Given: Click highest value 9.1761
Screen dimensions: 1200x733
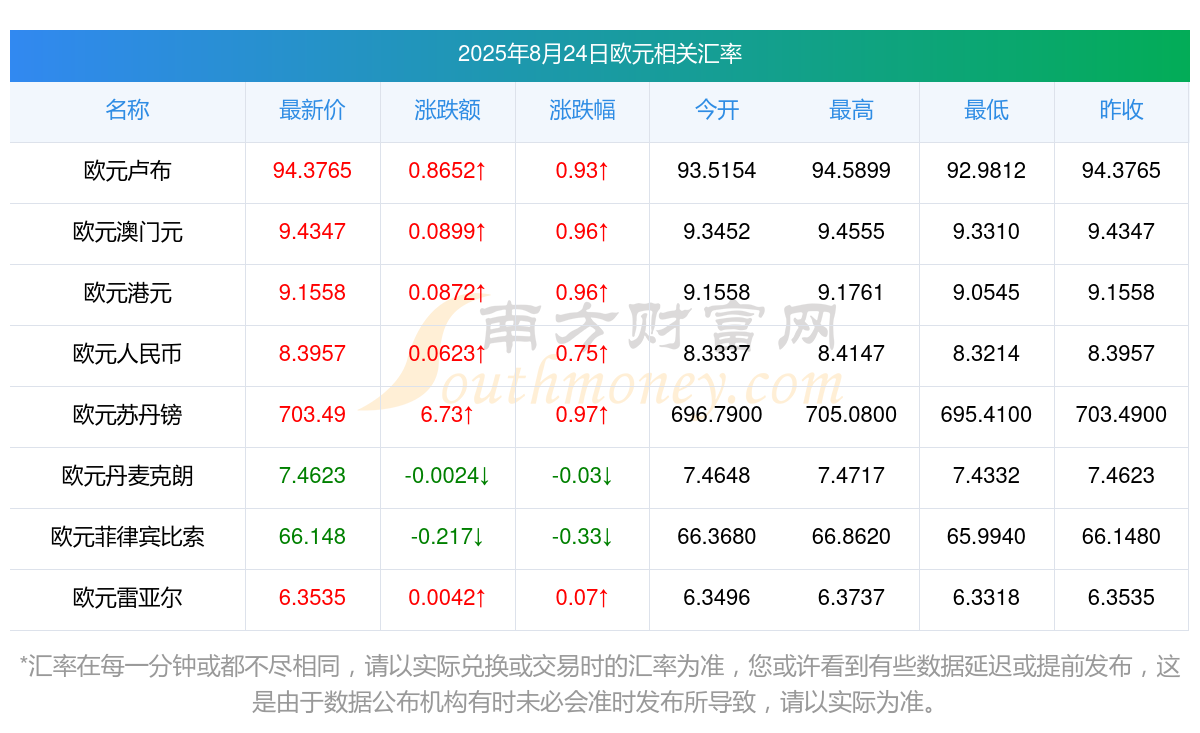Looking at the screenshot, I should point(851,293).
